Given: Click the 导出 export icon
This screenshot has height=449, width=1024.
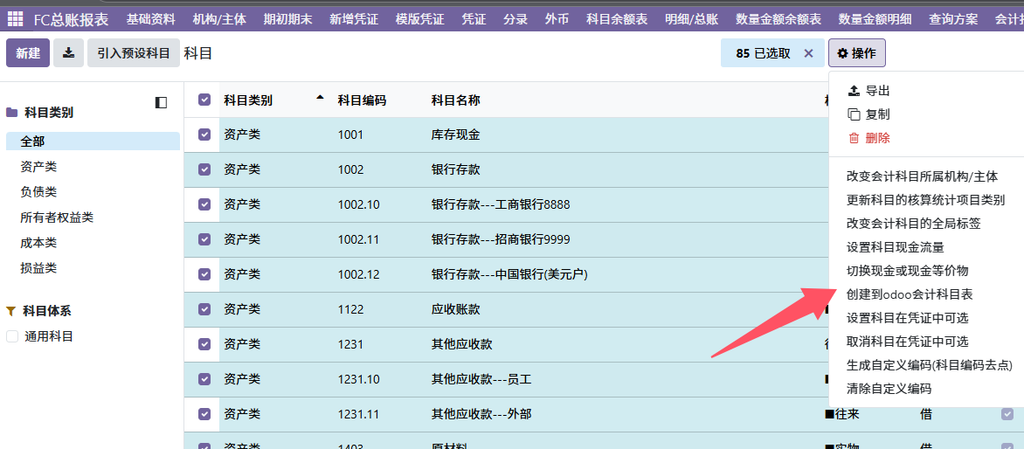Looking at the screenshot, I should 854,91.
